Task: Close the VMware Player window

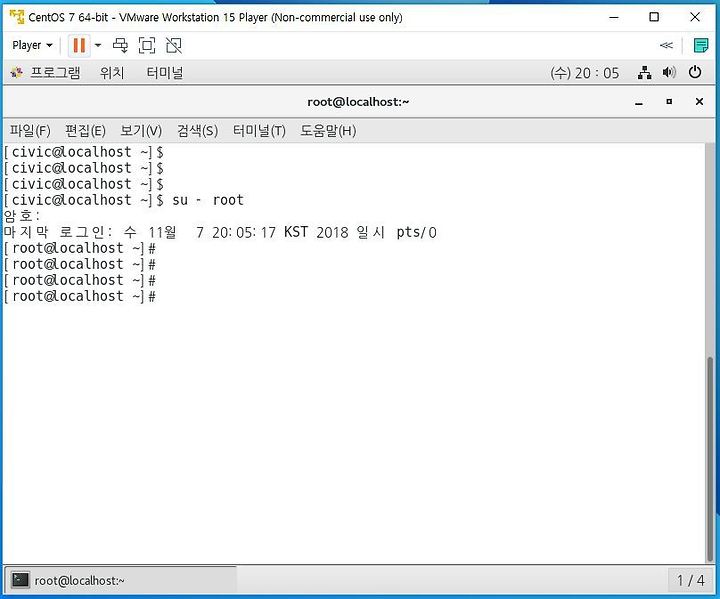Action: coord(695,17)
